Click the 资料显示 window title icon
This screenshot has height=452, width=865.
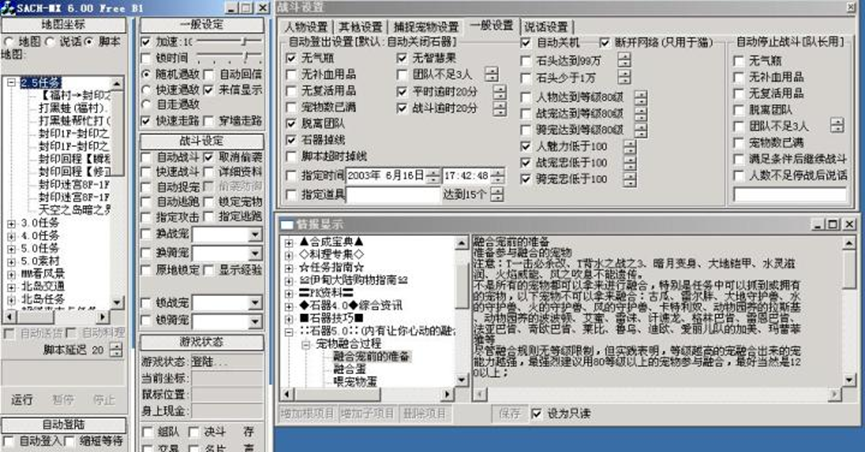point(287,224)
